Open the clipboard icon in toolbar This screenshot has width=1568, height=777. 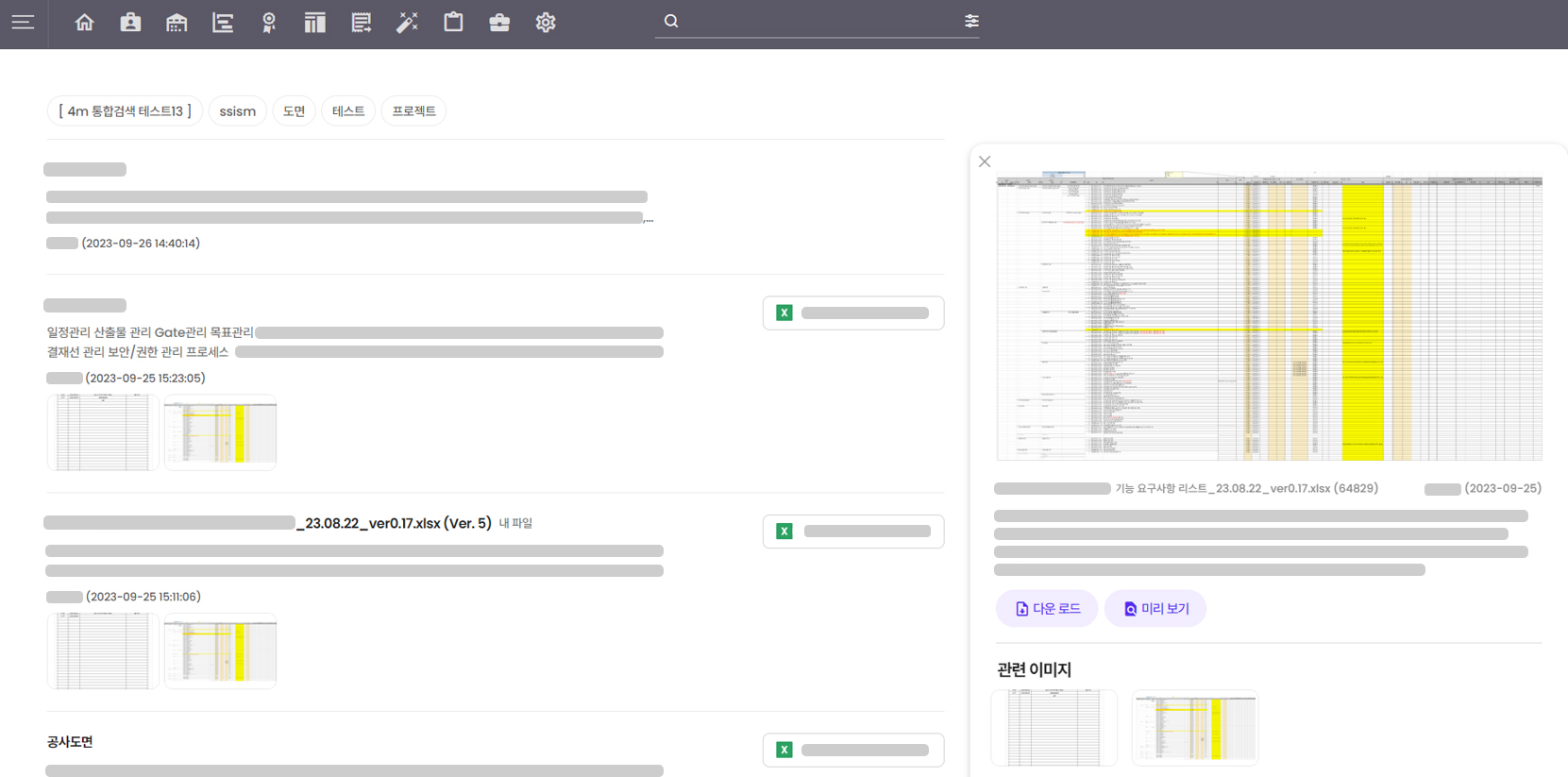click(453, 22)
